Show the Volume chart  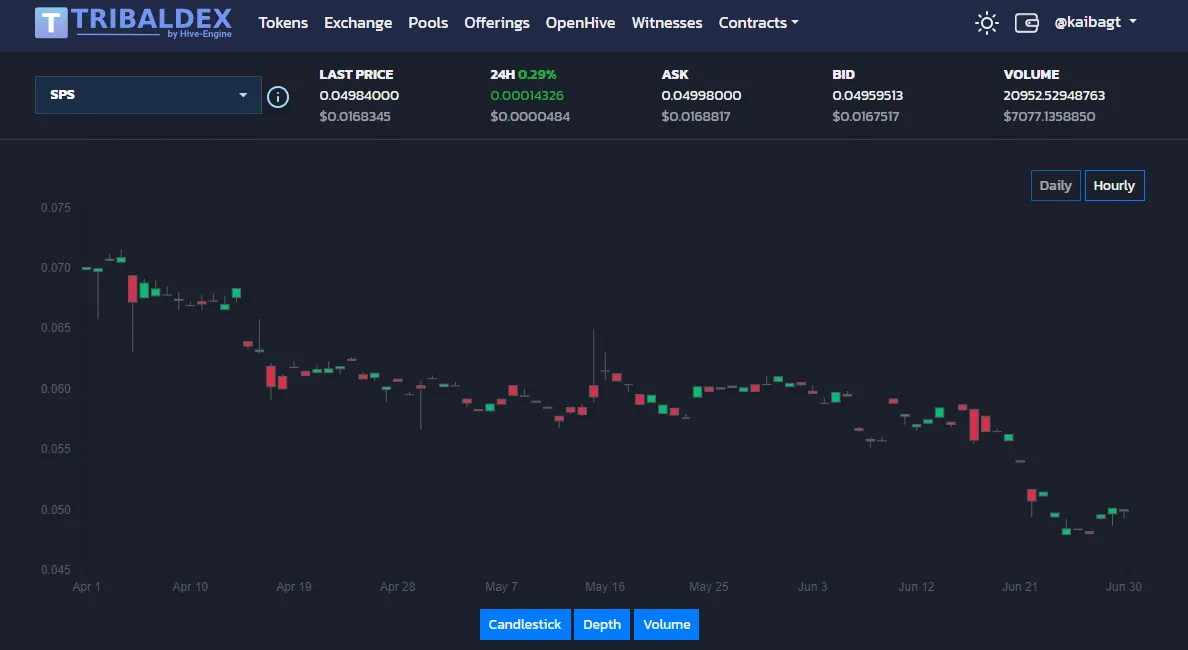[667, 624]
